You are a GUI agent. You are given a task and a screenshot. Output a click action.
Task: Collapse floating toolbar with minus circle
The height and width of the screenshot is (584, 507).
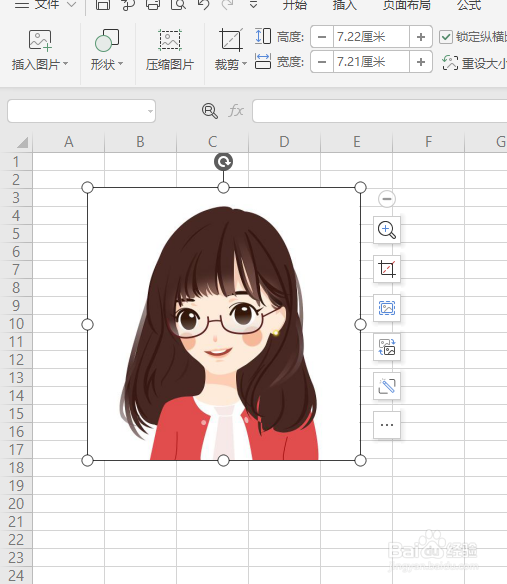pos(387,199)
